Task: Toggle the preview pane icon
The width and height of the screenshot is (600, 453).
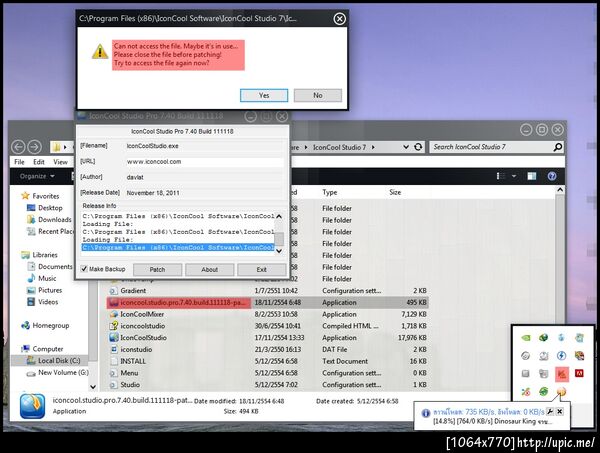Action: [x=532, y=176]
